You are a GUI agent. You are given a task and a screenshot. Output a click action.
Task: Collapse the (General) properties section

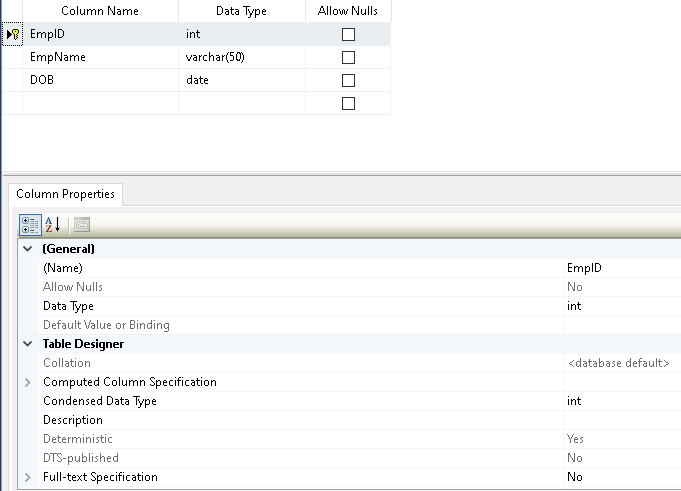pyautogui.click(x=28, y=249)
